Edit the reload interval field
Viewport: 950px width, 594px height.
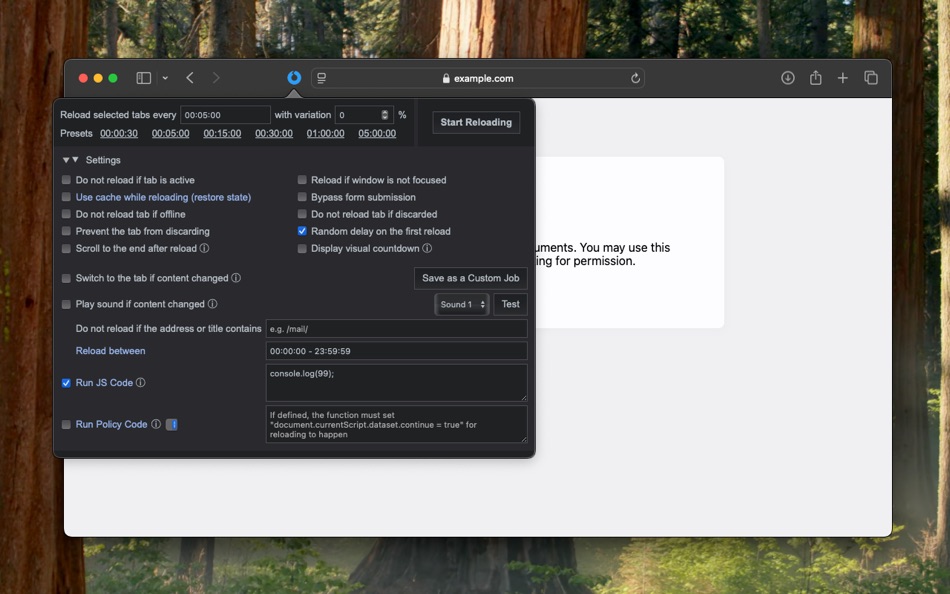coord(225,115)
